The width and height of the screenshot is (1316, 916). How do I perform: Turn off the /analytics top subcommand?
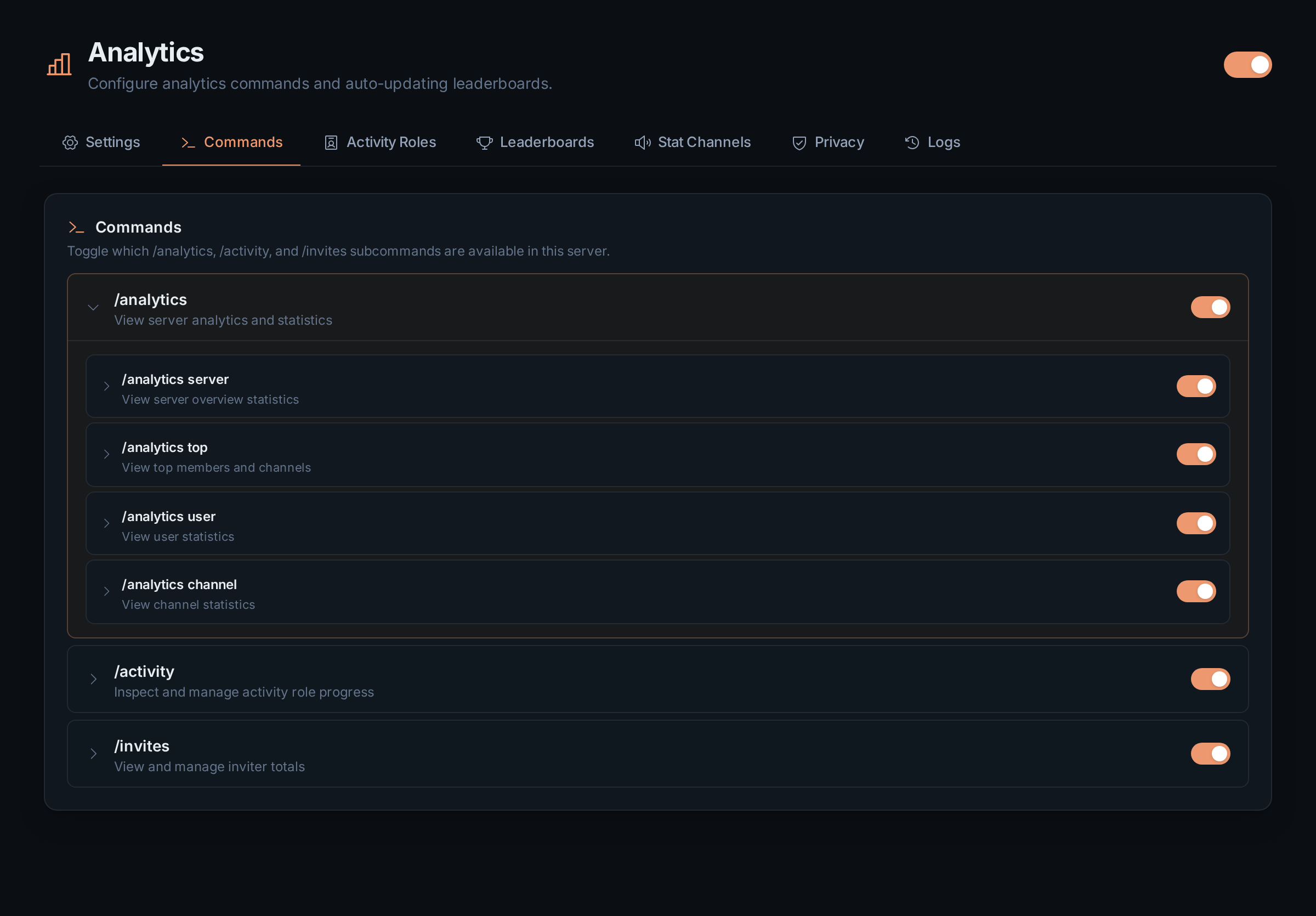(1195, 455)
